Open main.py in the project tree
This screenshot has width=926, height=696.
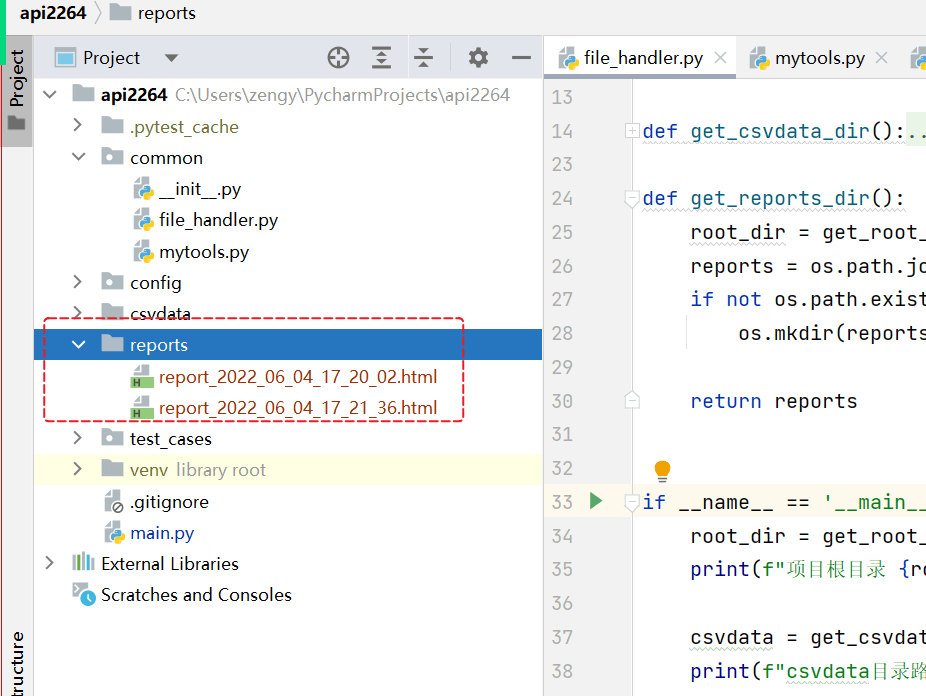click(162, 533)
